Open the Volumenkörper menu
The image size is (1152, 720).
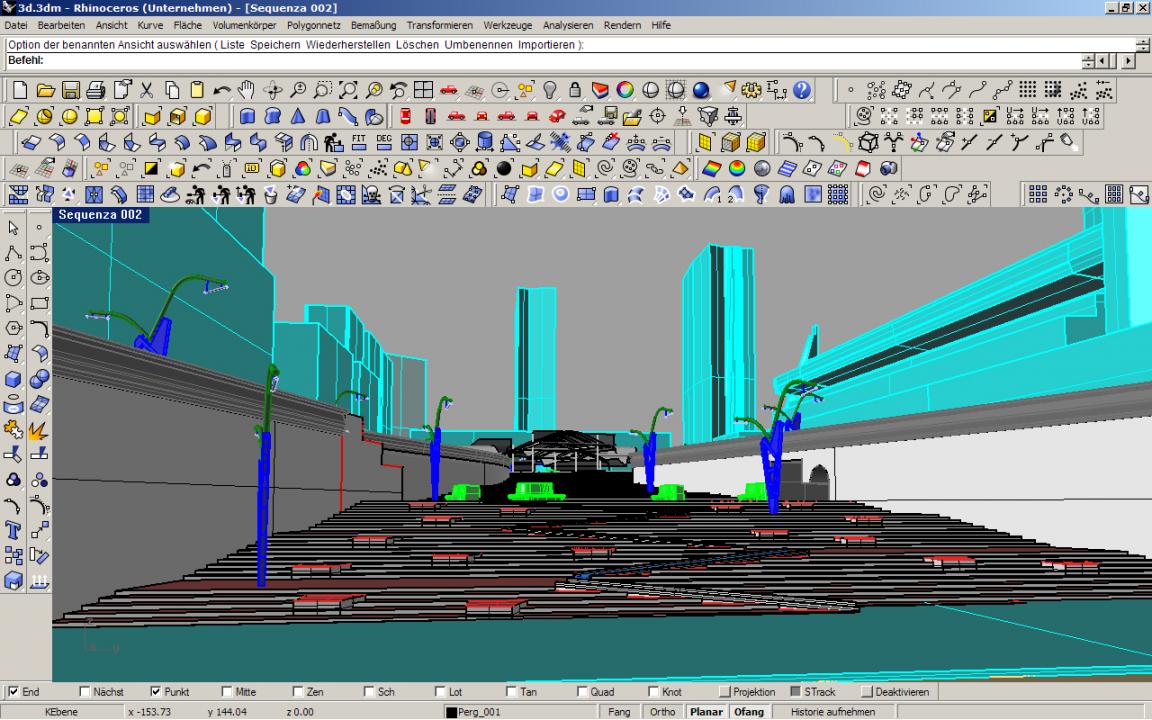[x=245, y=25]
